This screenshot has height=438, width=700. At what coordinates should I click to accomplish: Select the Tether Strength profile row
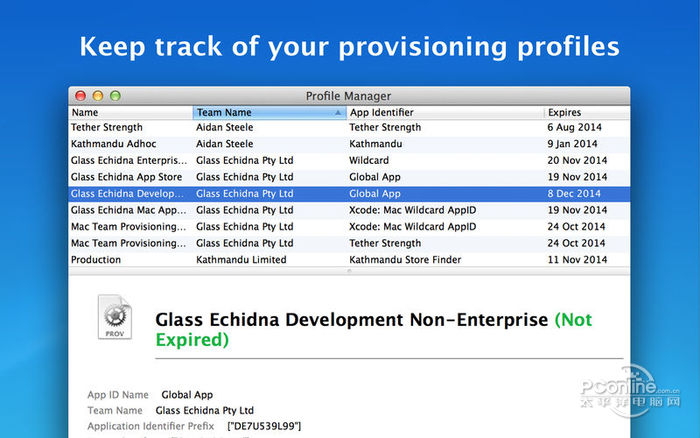(x=349, y=128)
